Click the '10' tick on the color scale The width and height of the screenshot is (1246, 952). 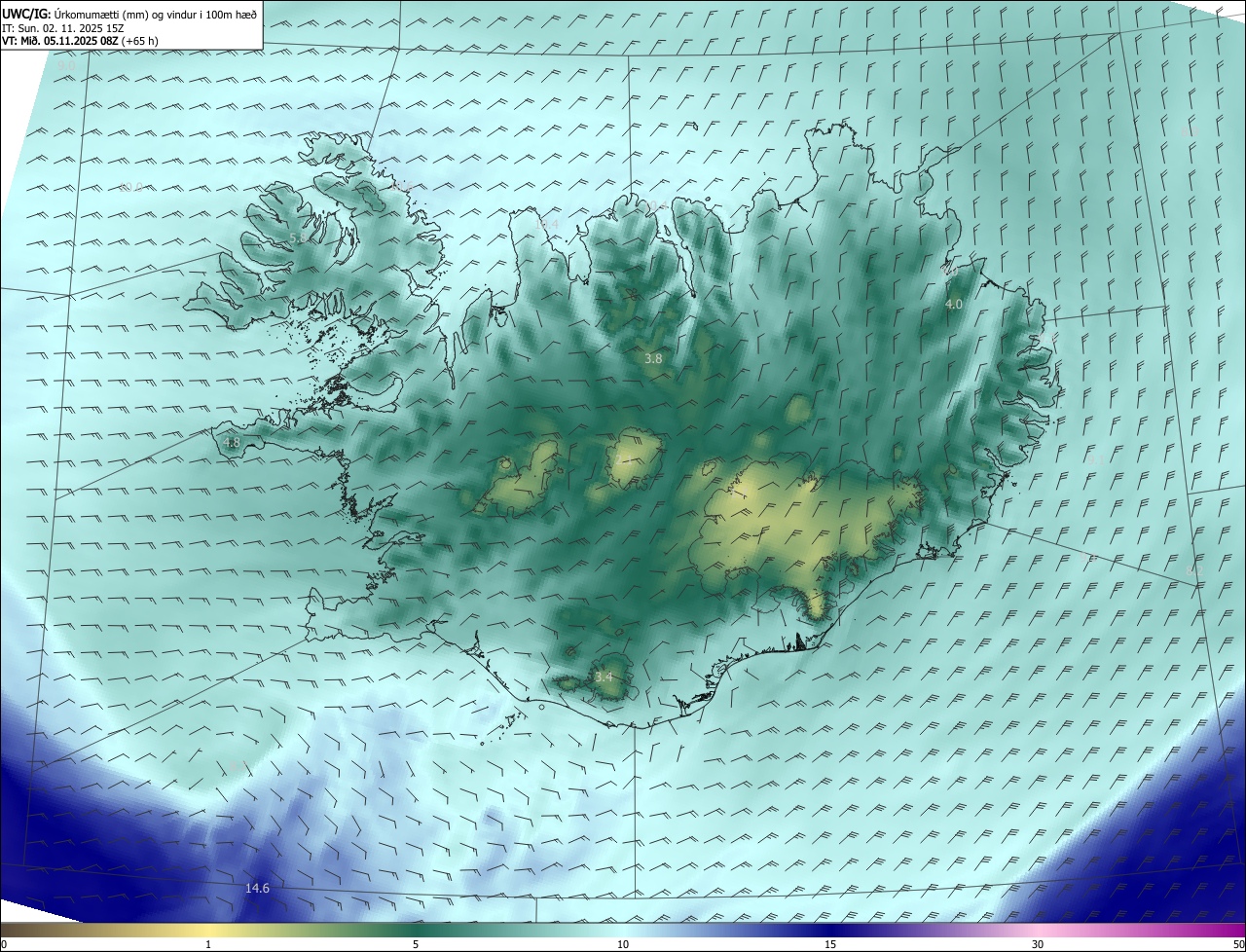[x=623, y=944]
